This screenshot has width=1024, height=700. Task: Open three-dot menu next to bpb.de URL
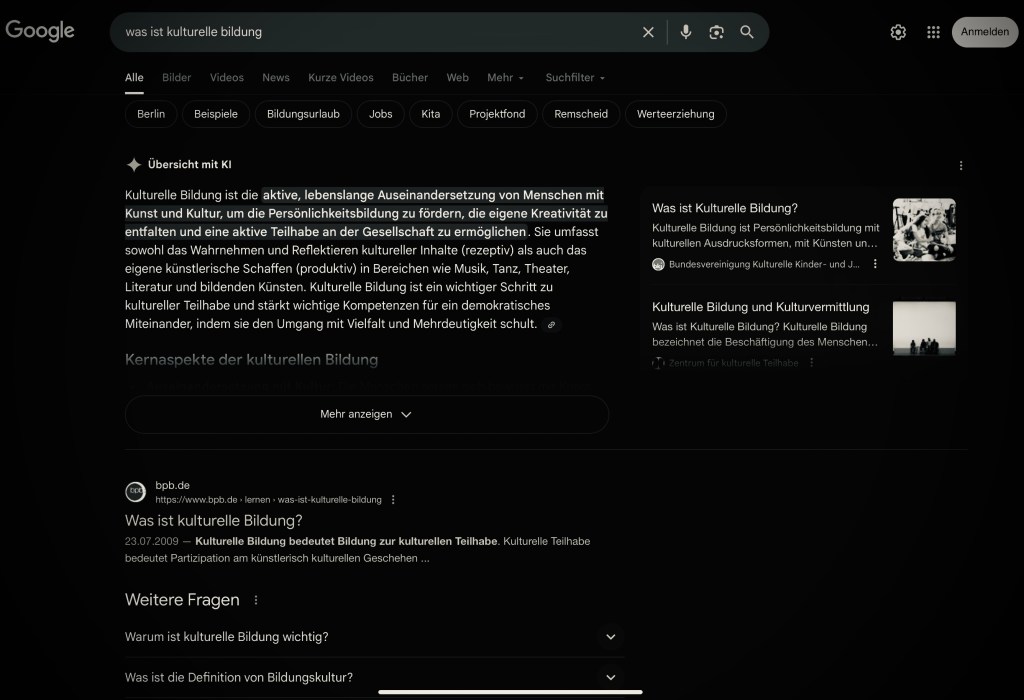coord(393,500)
